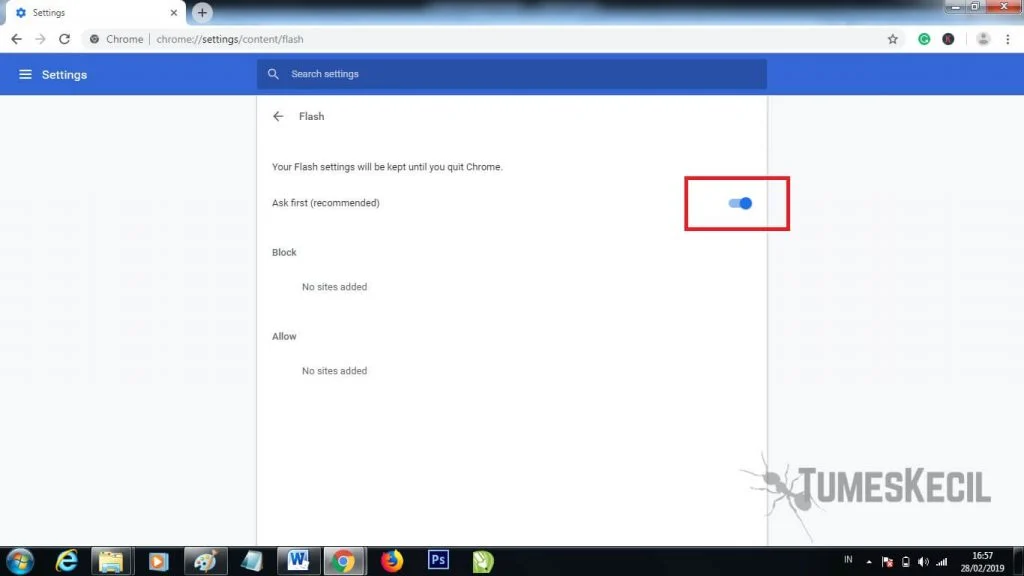Switch to Microsoft Word in taskbar
Screen dimensions: 1024x576
click(298, 561)
